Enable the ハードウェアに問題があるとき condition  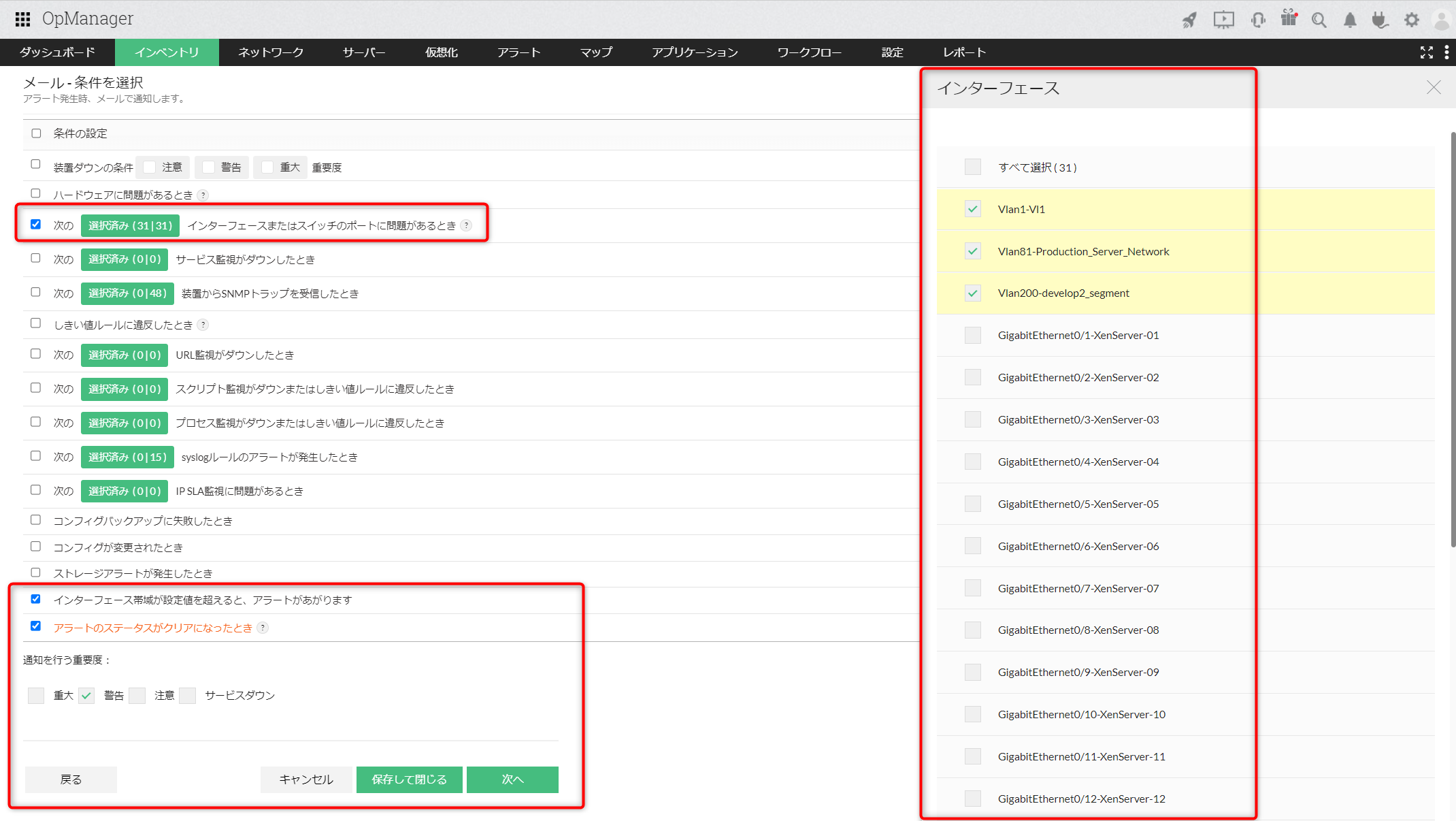click(36, 194)
